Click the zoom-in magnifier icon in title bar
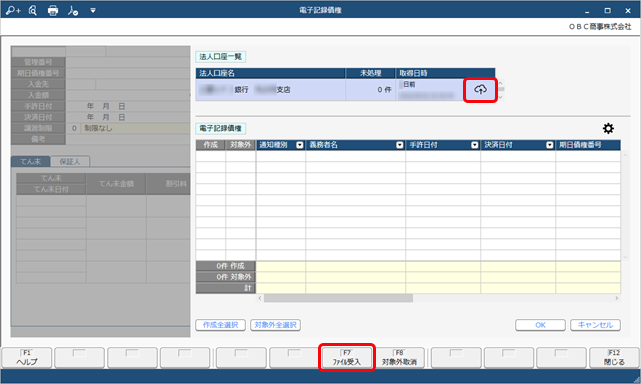The height and width of the screenshot is (384, 641). click(x=13, y=10)
